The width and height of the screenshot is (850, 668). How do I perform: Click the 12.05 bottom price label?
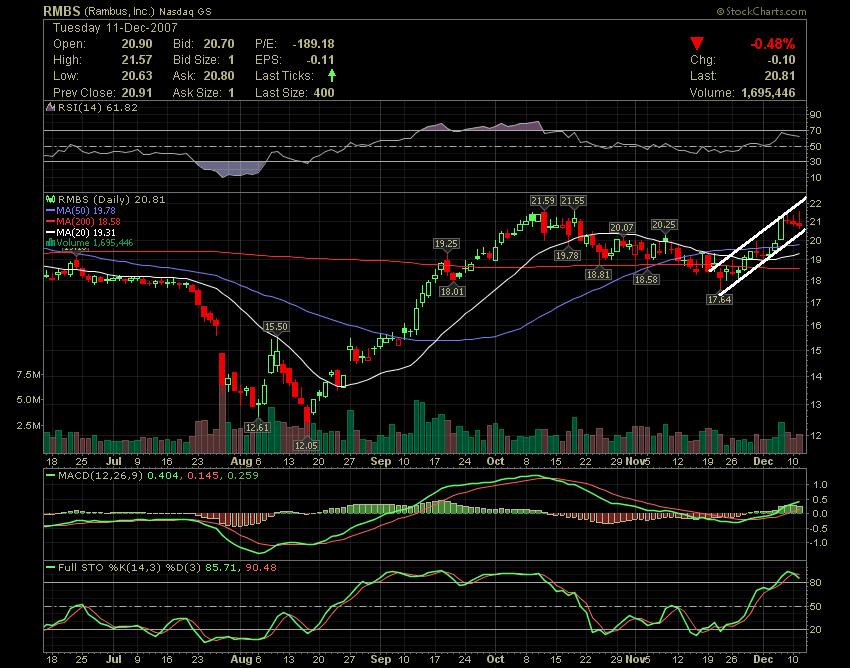pyautogui.click(x=306, y=445)
